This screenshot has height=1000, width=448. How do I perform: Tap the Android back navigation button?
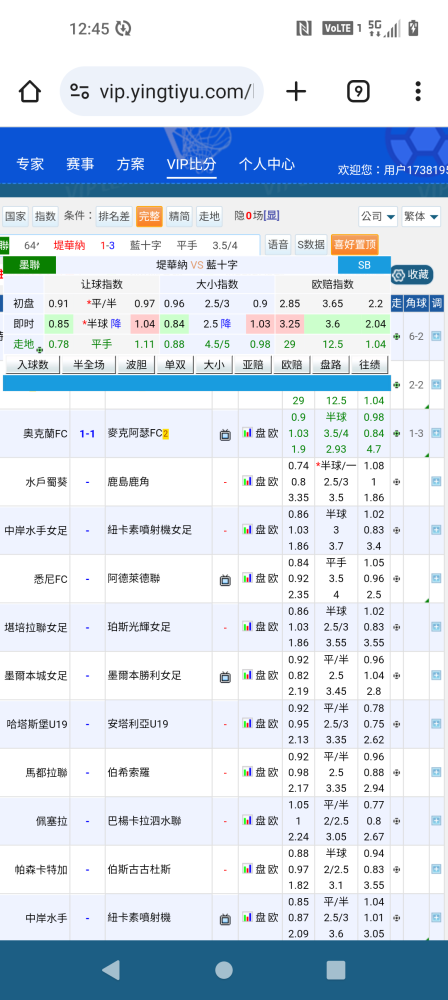[111, 970]
